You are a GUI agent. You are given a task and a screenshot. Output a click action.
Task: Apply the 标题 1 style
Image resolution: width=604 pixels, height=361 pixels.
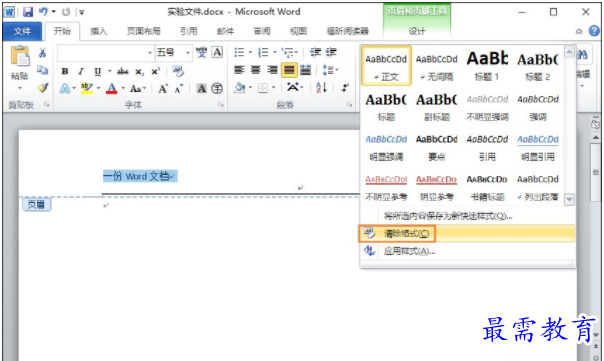point(487,65)
